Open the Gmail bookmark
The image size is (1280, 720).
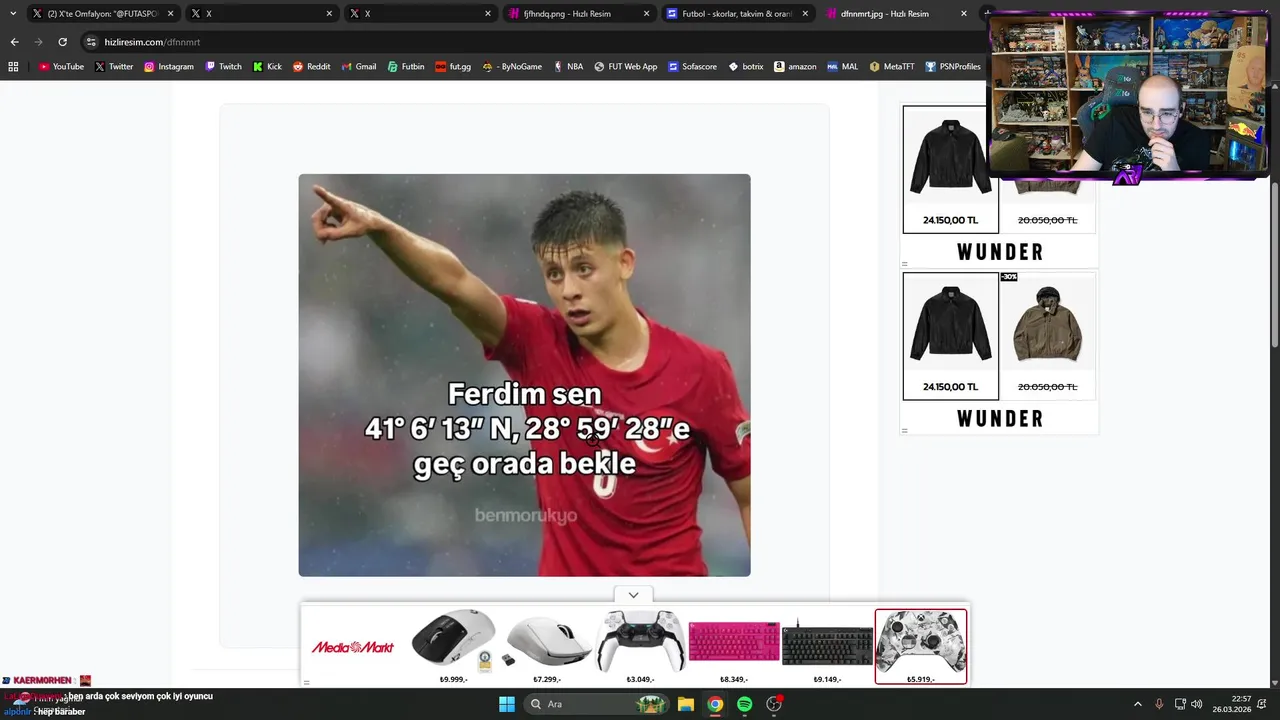coord(358,67)
